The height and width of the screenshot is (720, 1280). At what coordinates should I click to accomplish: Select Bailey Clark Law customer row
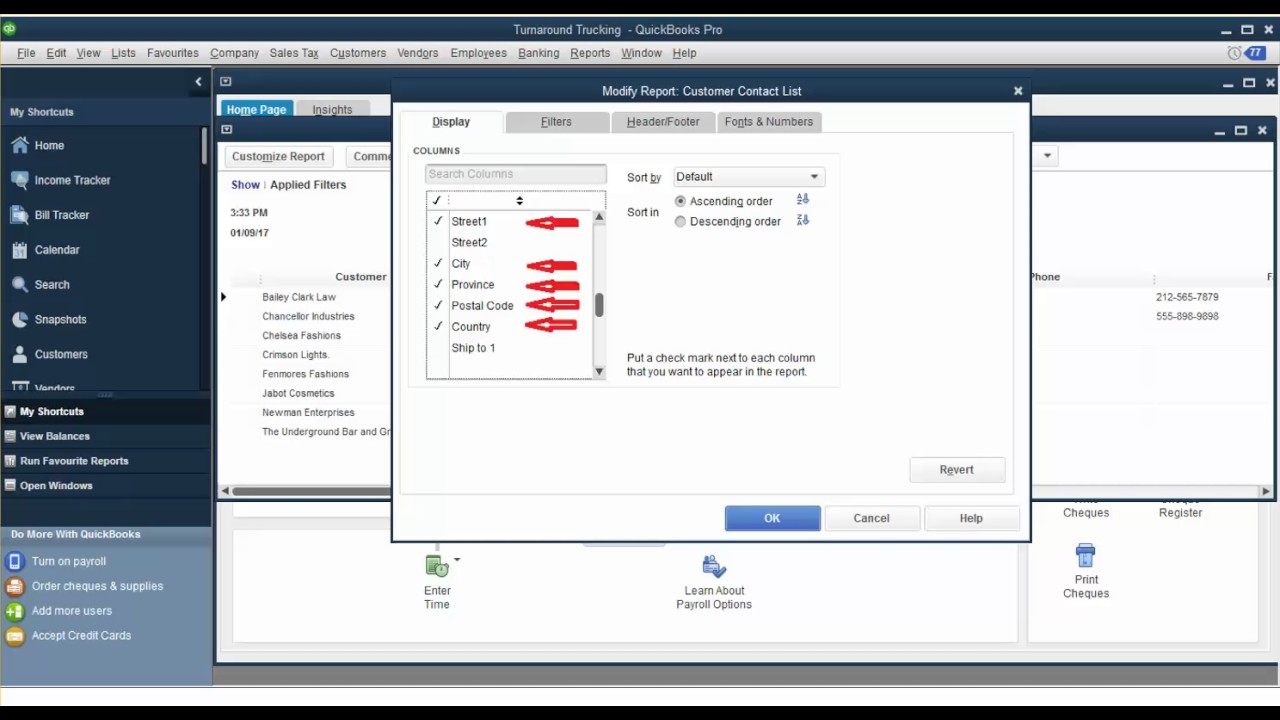coord(299,297)
